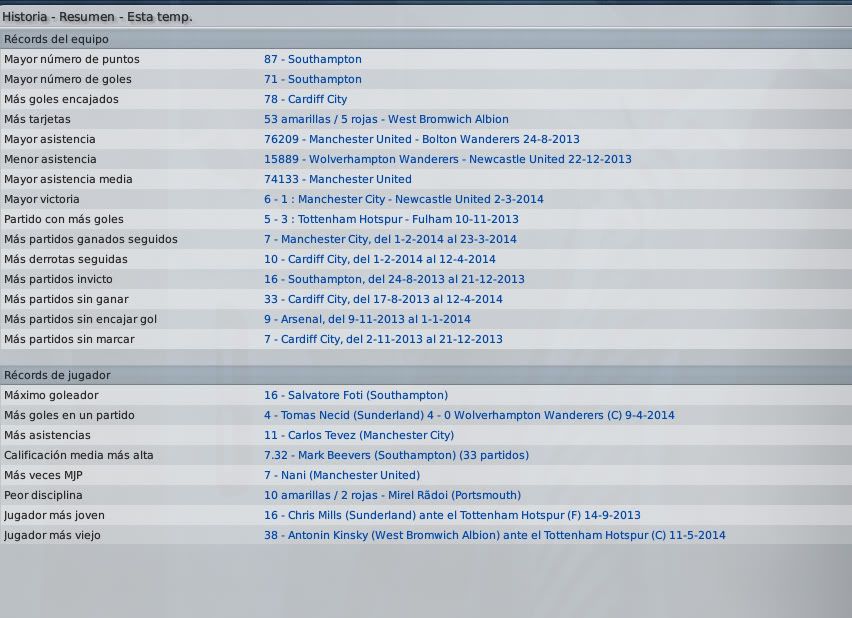This screenshot has width=852, height=618.
Task: Select the 'Máximo goleador' row label
Action: point(51,395)
